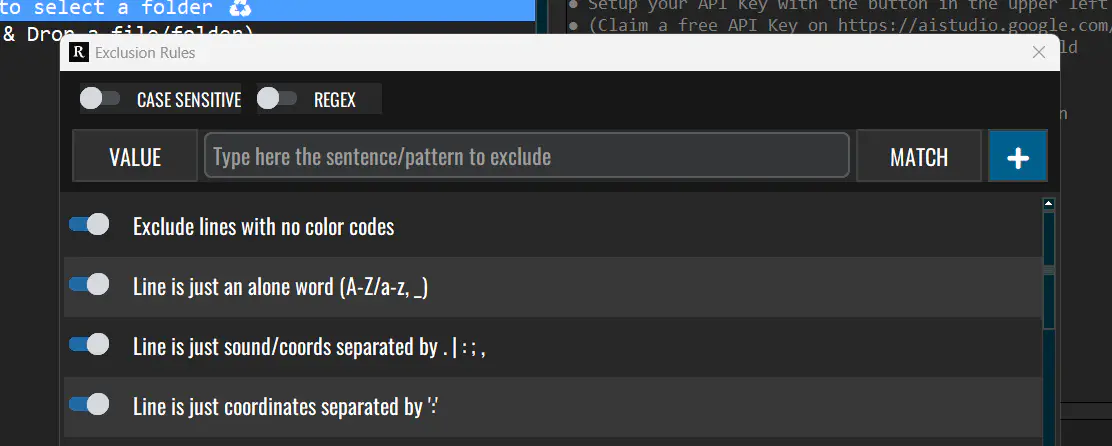The image size is (1112, 446).
Task: Select 'Line is just coordinates' rule text
Action: click(287, 407)
